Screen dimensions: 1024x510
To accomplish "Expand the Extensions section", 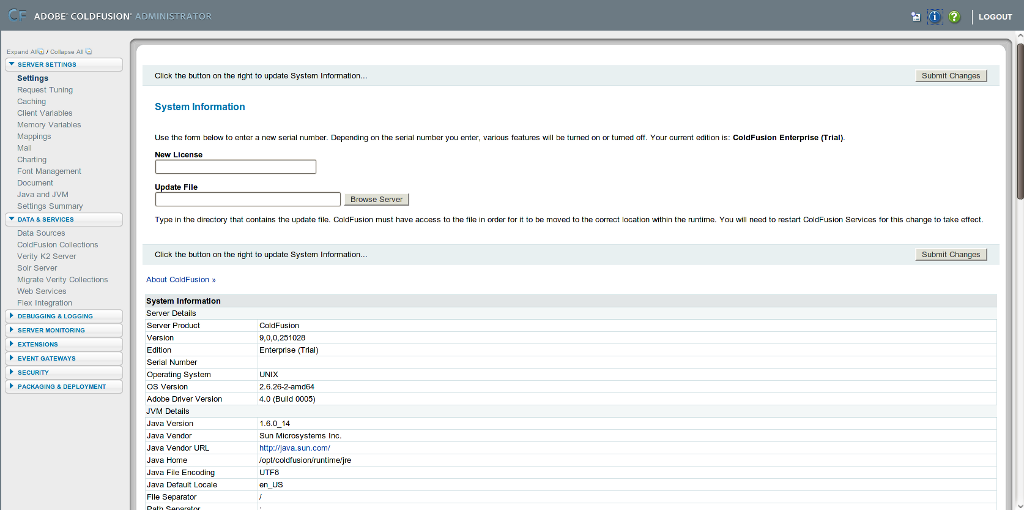I will click(63, 344).
